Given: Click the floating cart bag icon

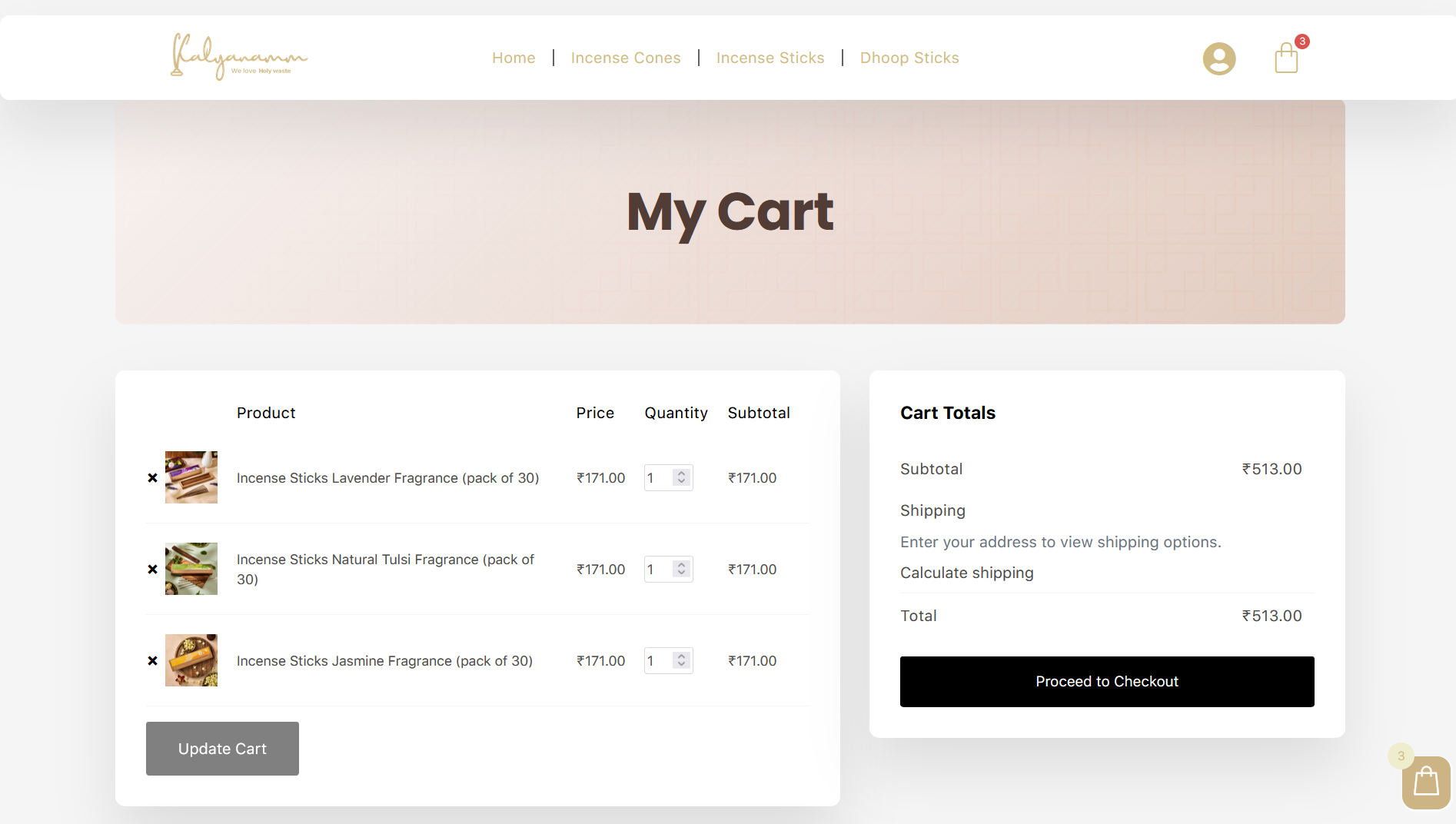Looking at the screenshot, I should point(1426,782).
